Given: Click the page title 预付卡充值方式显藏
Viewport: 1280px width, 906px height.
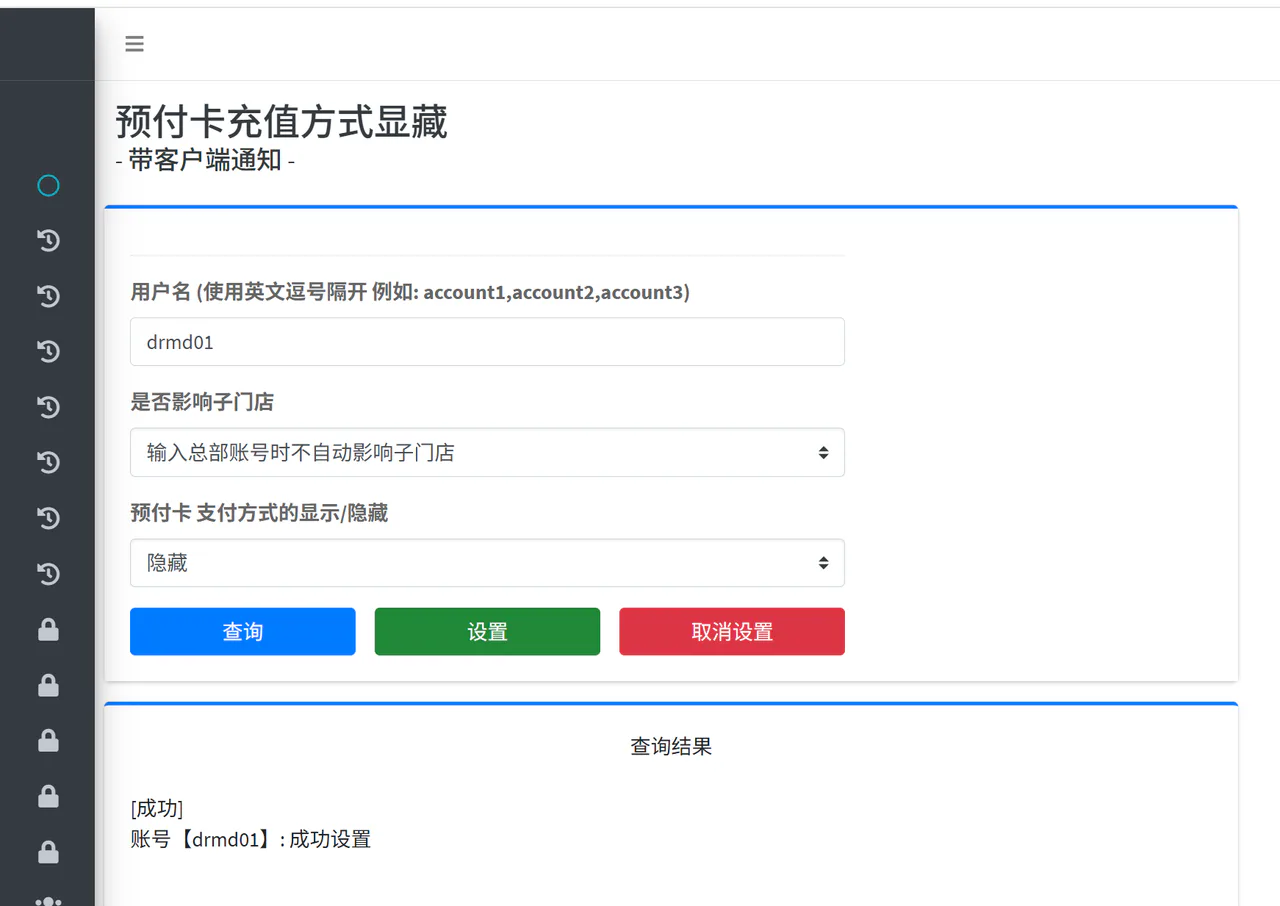Looking at the screenshot, I should pyautogui.click(x=282, y=122).
